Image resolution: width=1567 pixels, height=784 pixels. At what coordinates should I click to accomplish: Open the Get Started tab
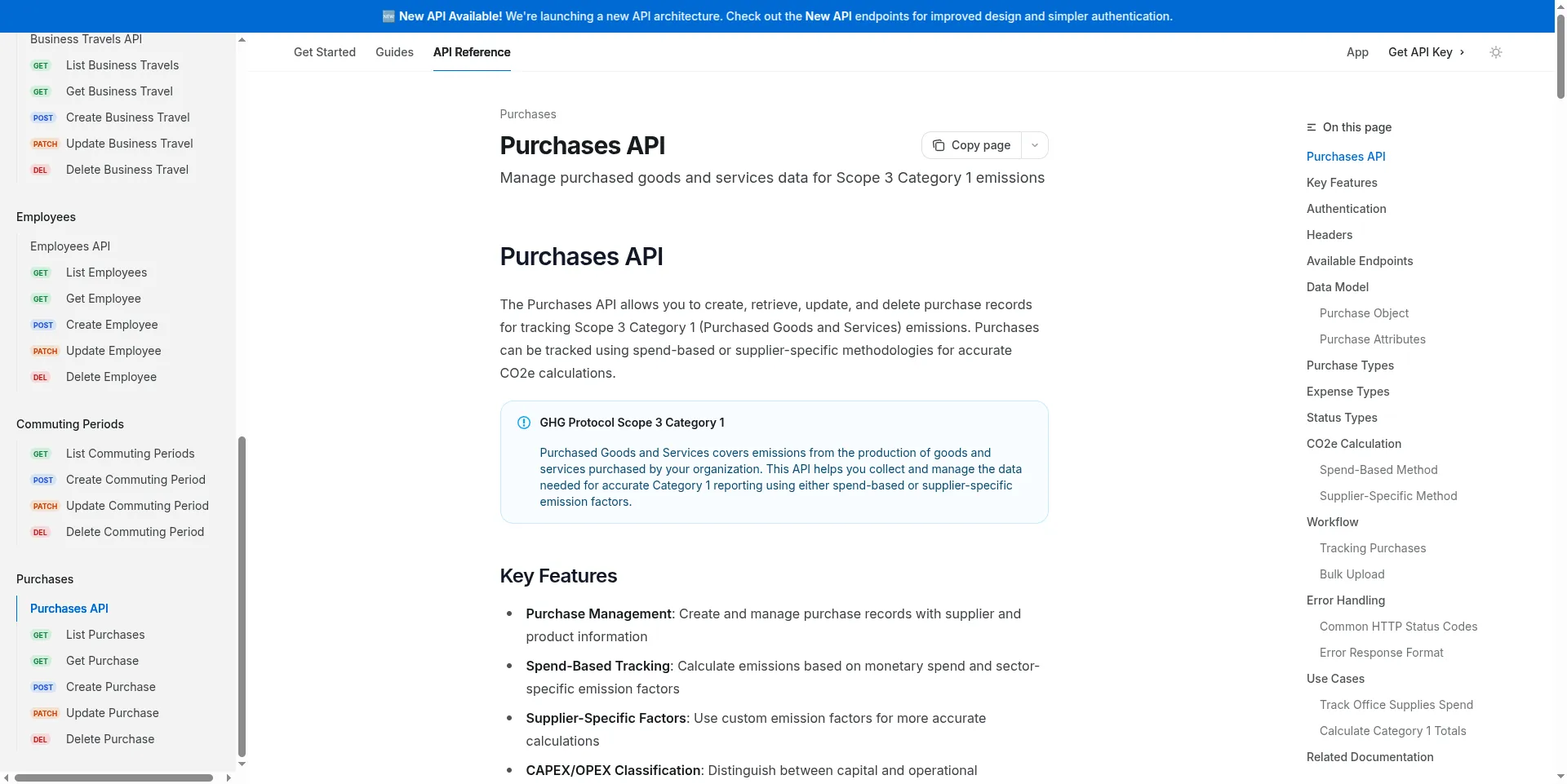tap(324, 52)
